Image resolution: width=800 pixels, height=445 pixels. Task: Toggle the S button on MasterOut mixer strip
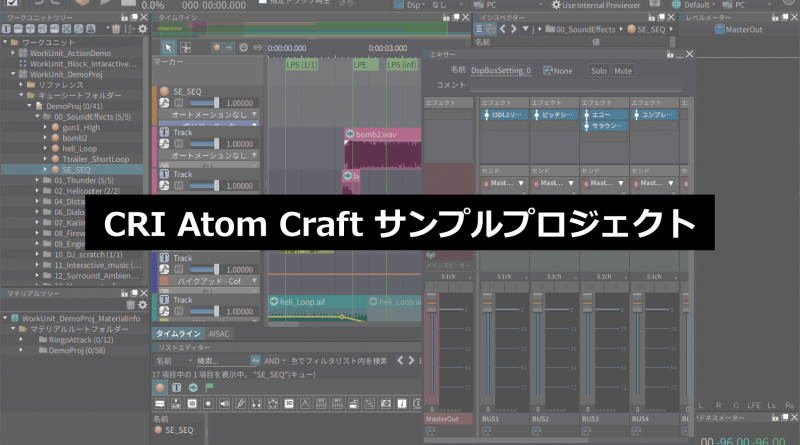point(460,287)
